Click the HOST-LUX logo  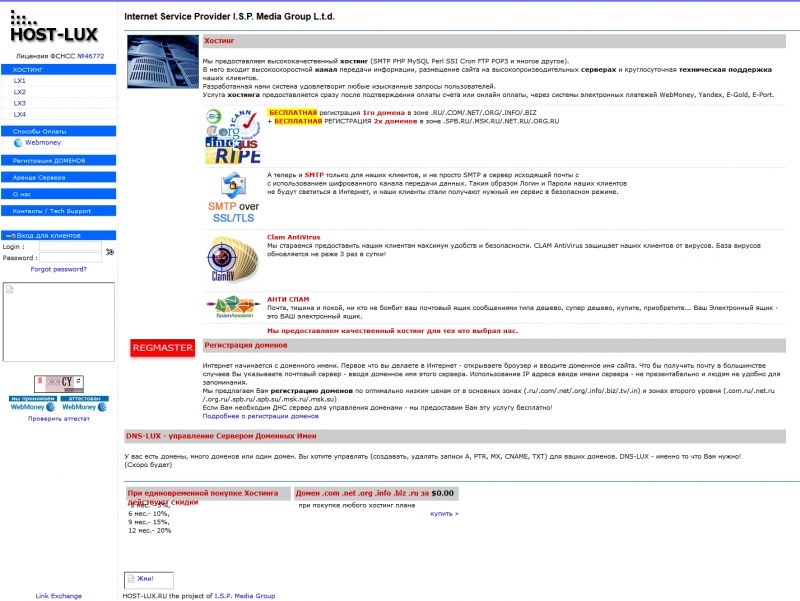(54, 27)
